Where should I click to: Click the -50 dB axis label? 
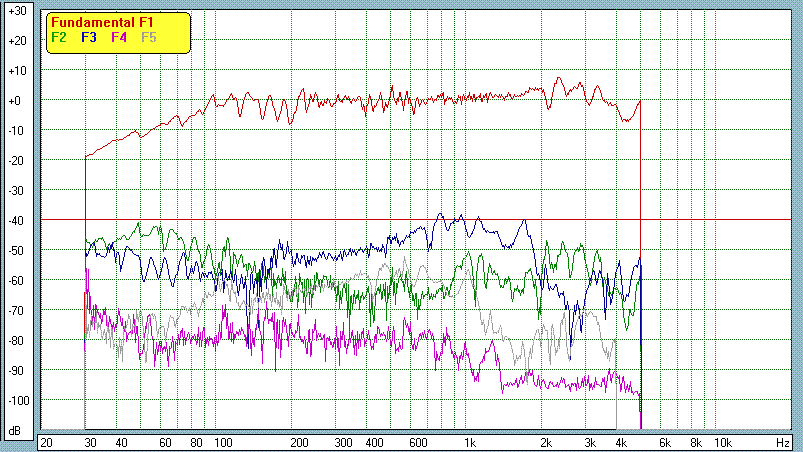click(16, 251)
